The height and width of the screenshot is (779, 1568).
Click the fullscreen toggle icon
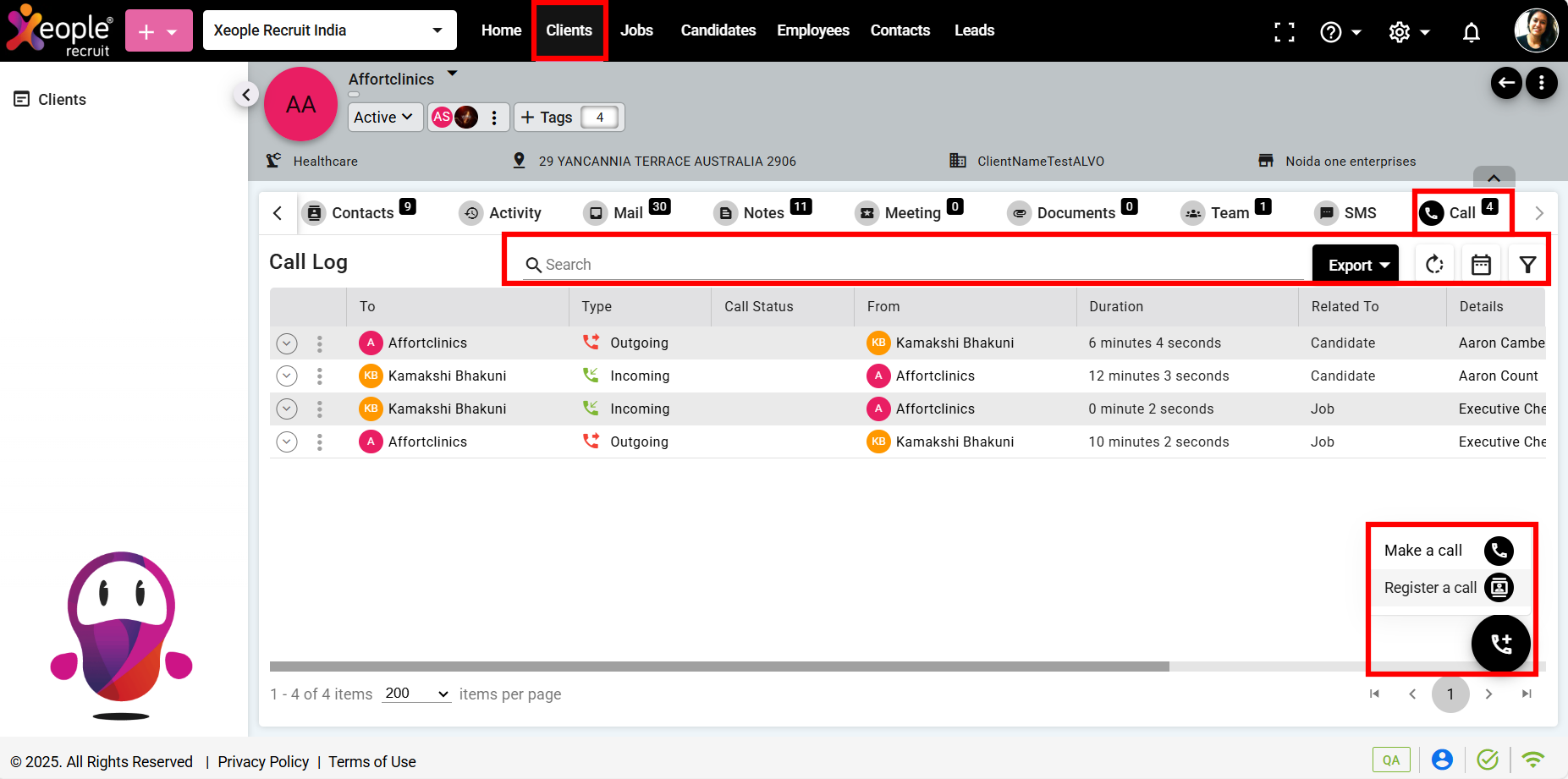pyautogui.click(x=1285, y=32)
